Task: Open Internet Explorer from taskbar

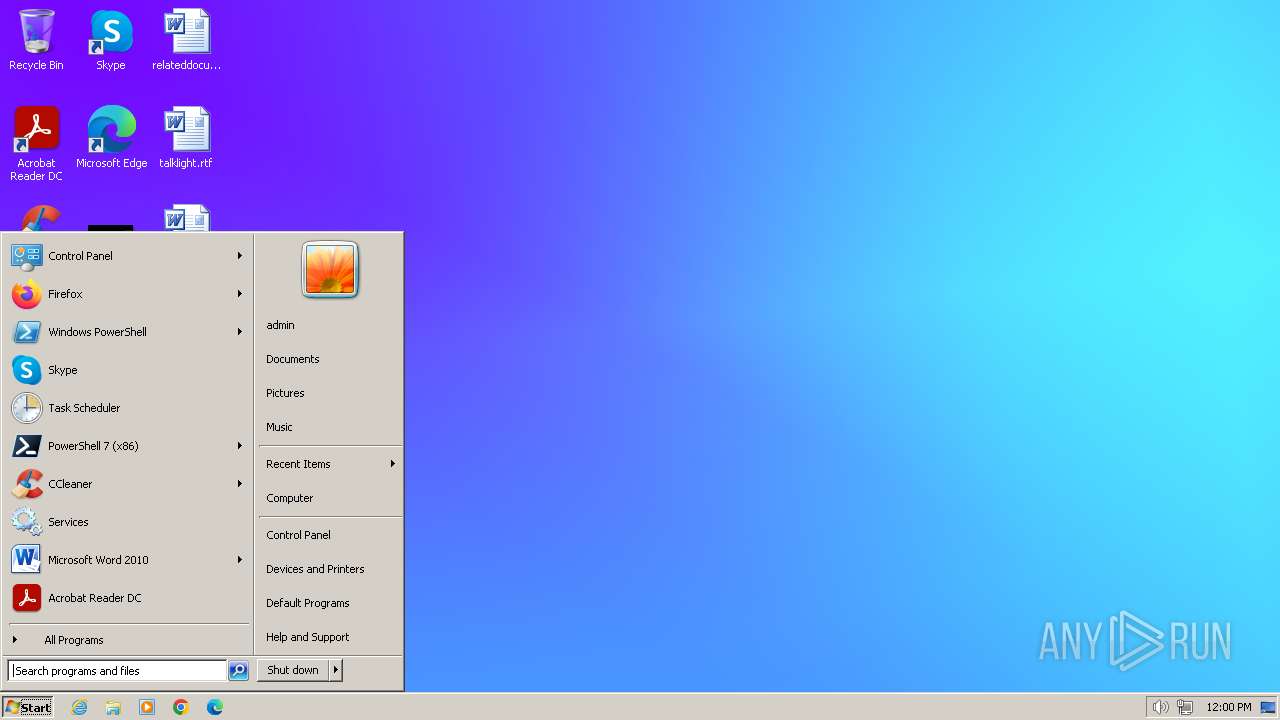Action: tap(79, 707)
